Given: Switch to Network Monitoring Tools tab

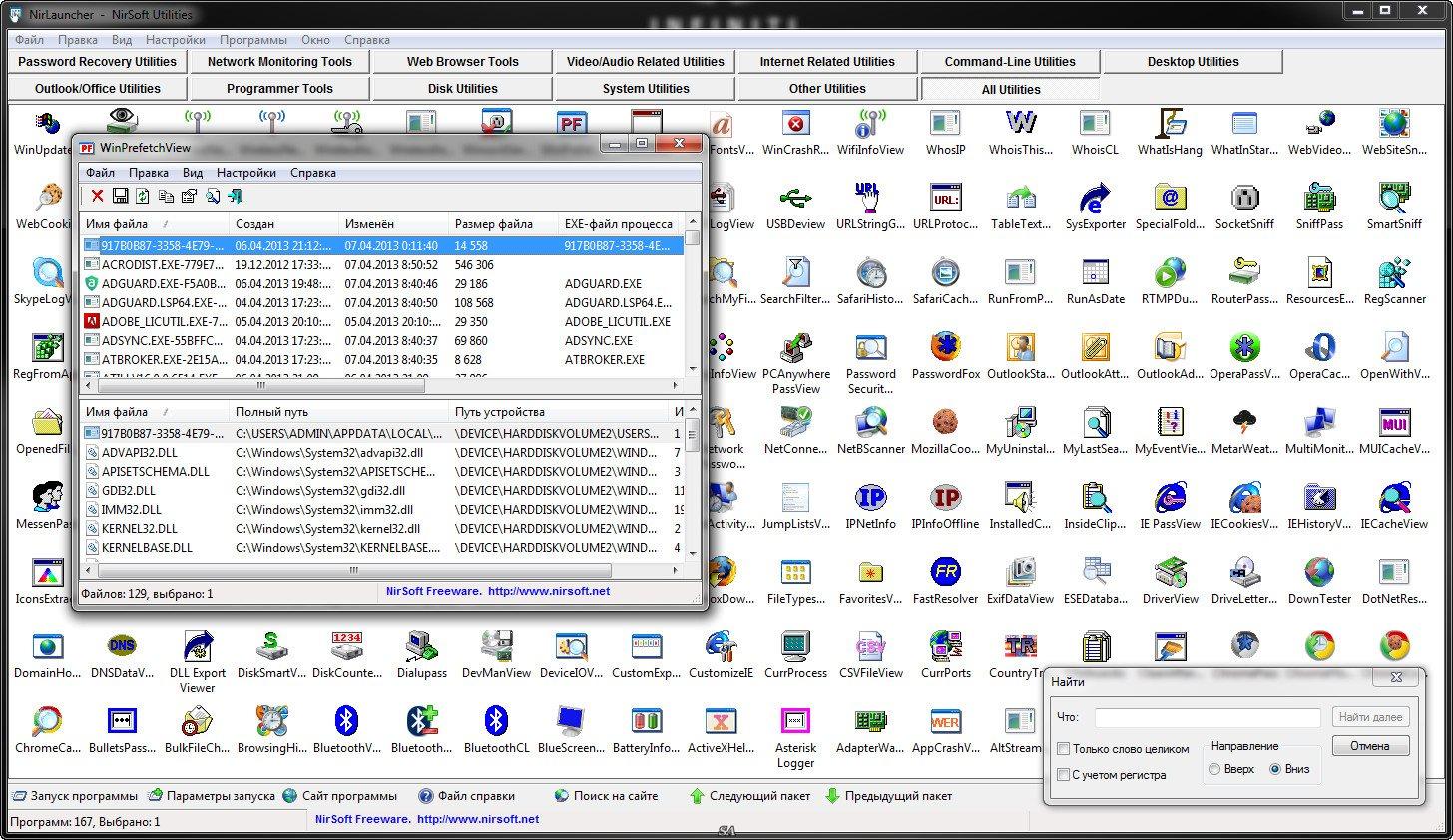Looking at the screenshot, I should point(279,62).
